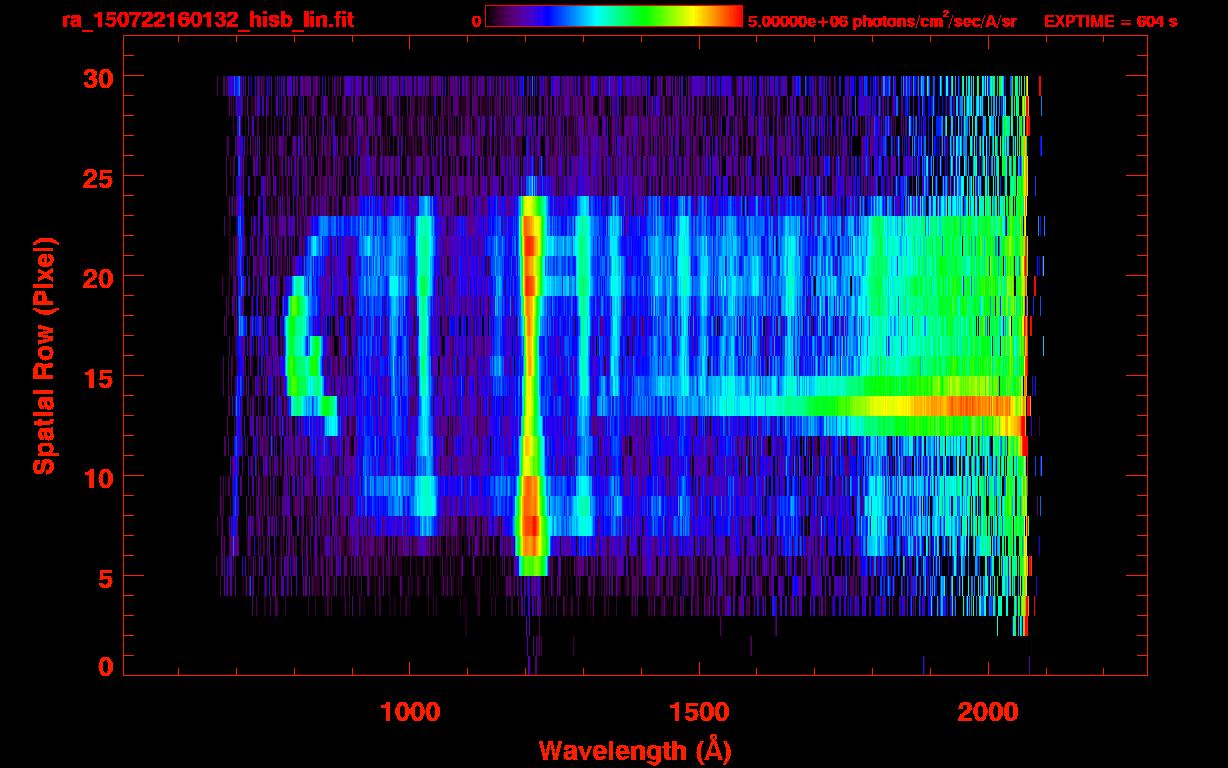1228x768 pixels.
Task: Click the 5.00000e+06 photons units label
Action: point(881,21)
